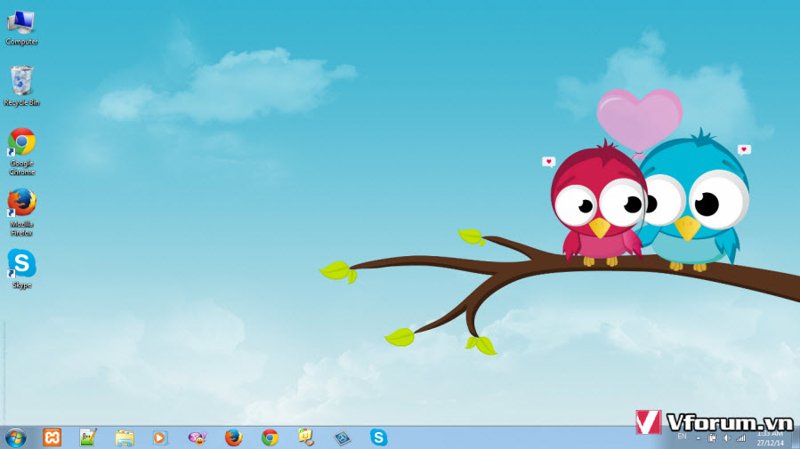Click the volume speaker tray icon
Viewport: 800px width, 449px height.
coord(727,438)
